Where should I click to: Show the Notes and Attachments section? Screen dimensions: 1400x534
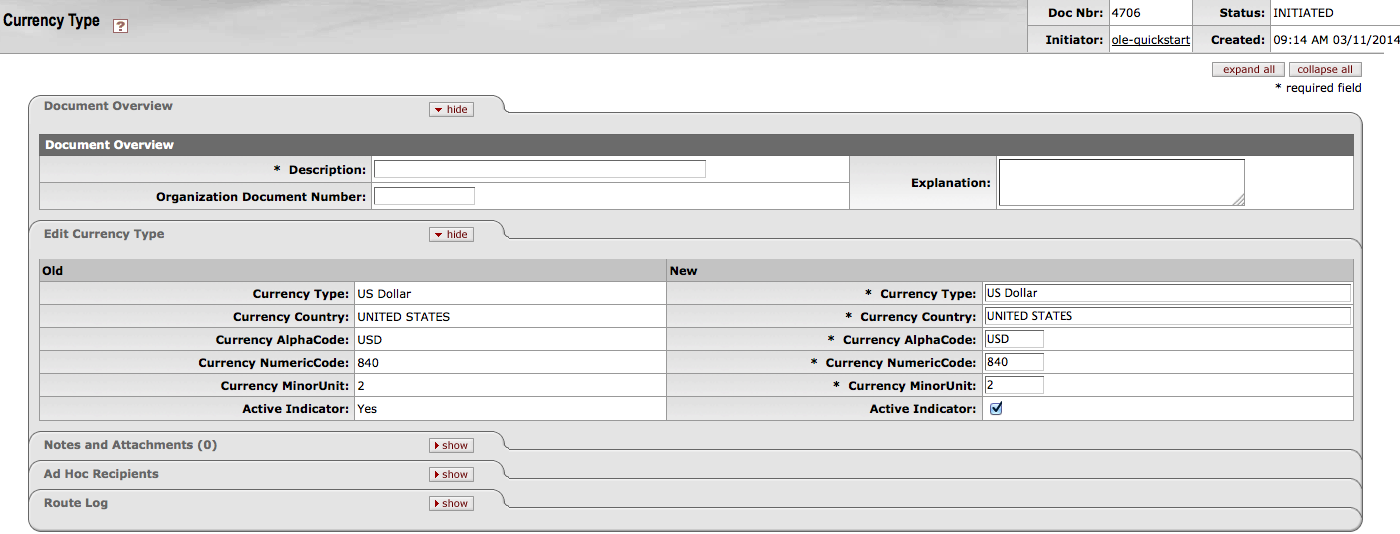[451, 445]
